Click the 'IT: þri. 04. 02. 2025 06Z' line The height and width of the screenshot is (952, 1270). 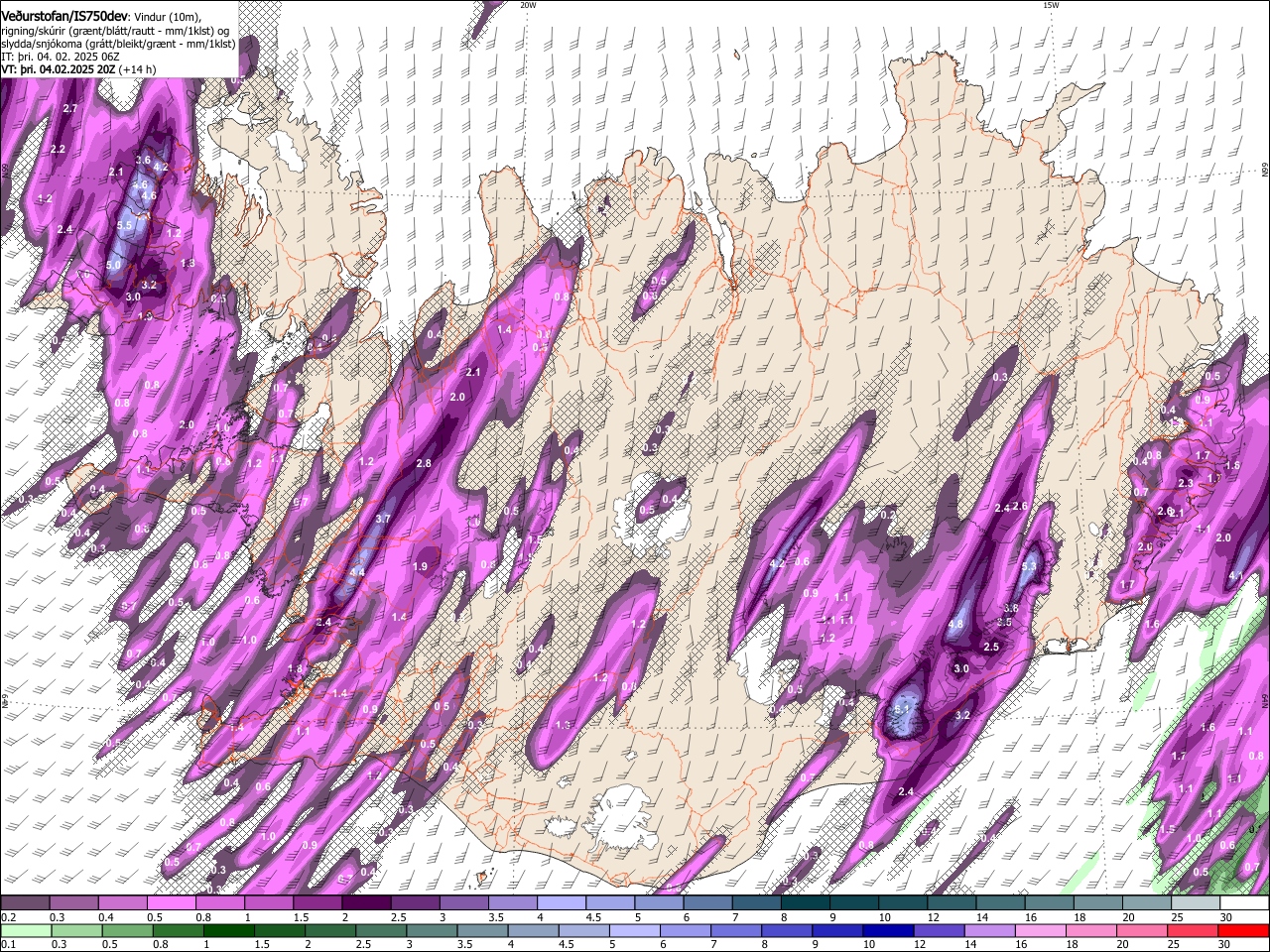pos(61,57)
